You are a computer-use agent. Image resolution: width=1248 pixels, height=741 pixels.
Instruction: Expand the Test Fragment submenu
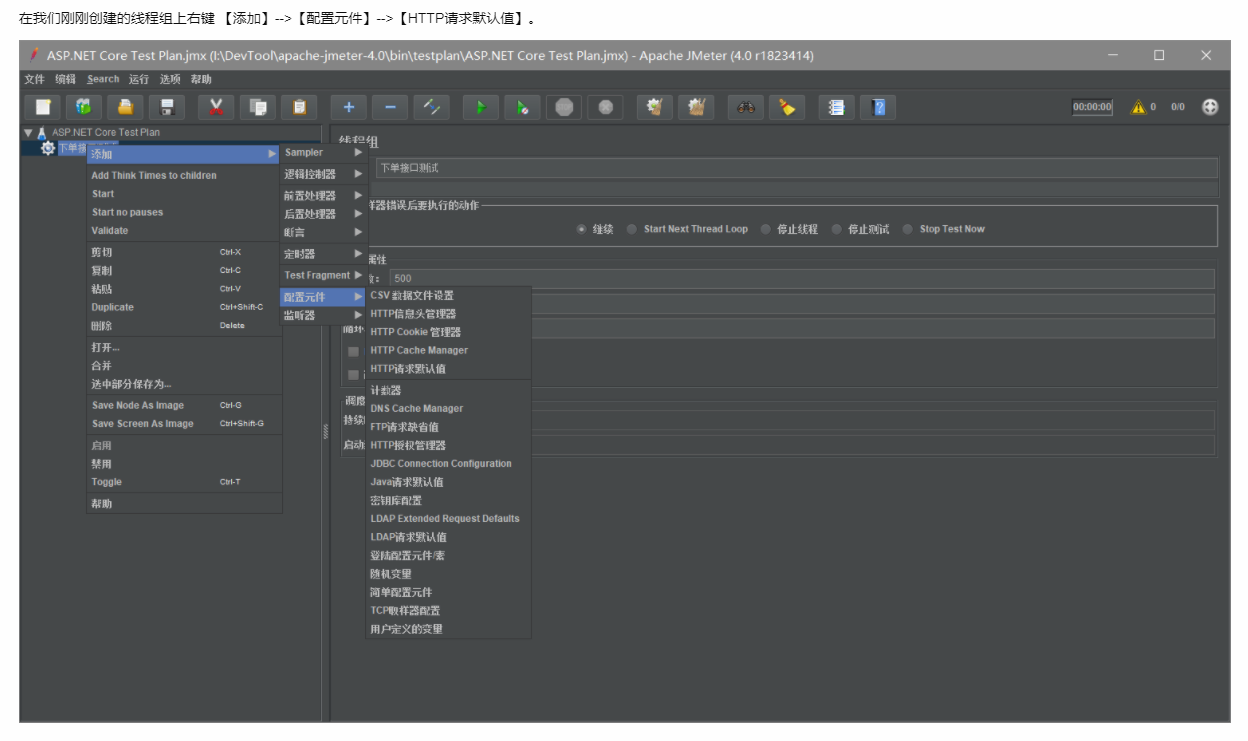[x=323, y=275]
